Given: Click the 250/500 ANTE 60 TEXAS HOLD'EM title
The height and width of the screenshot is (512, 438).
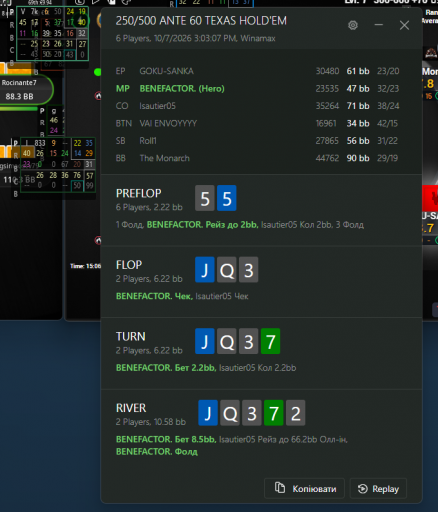Looking at the screenshot, I should (201, 21).
